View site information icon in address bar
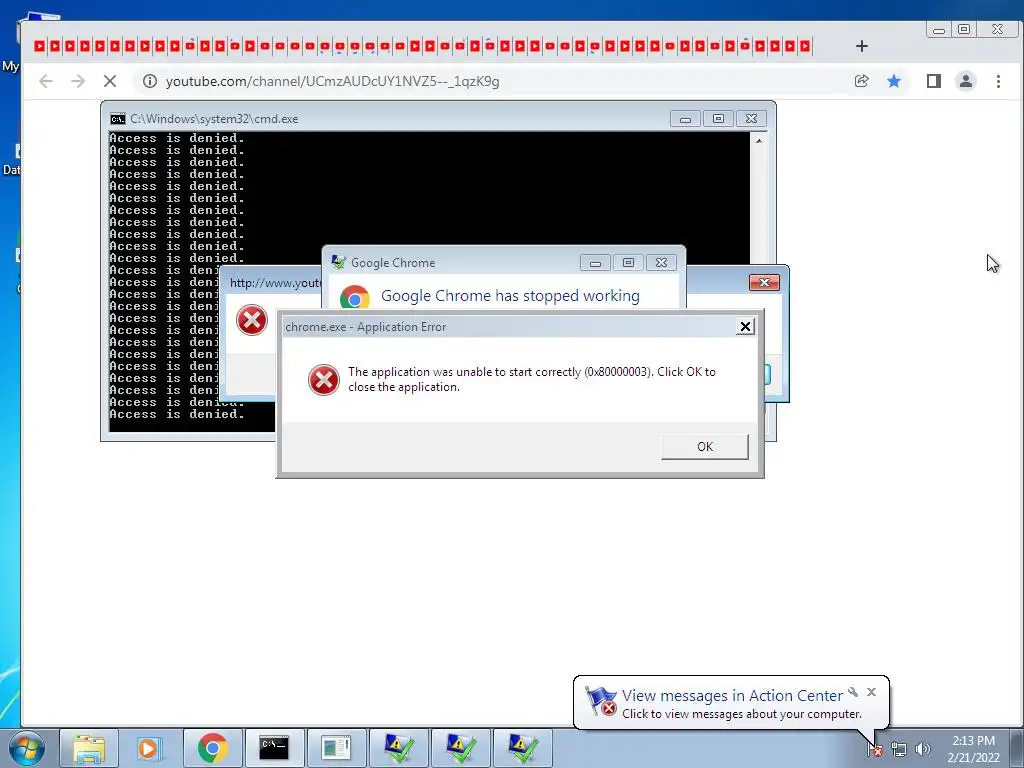Screen dimensions: 1024x768 pyautogui.click(x=150, y=81)
